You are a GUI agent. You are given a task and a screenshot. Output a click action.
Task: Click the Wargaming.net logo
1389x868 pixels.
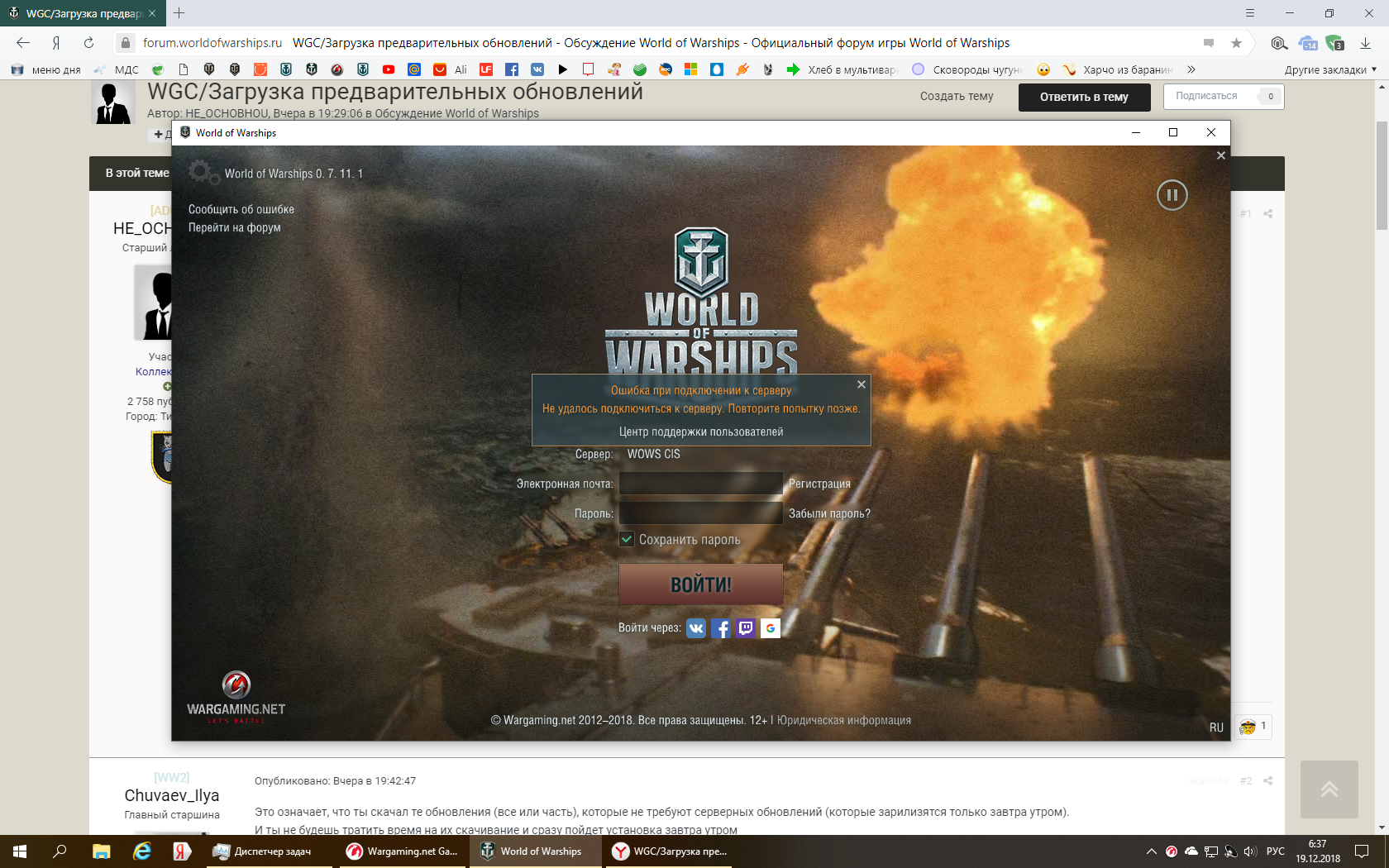click(236, 697)
